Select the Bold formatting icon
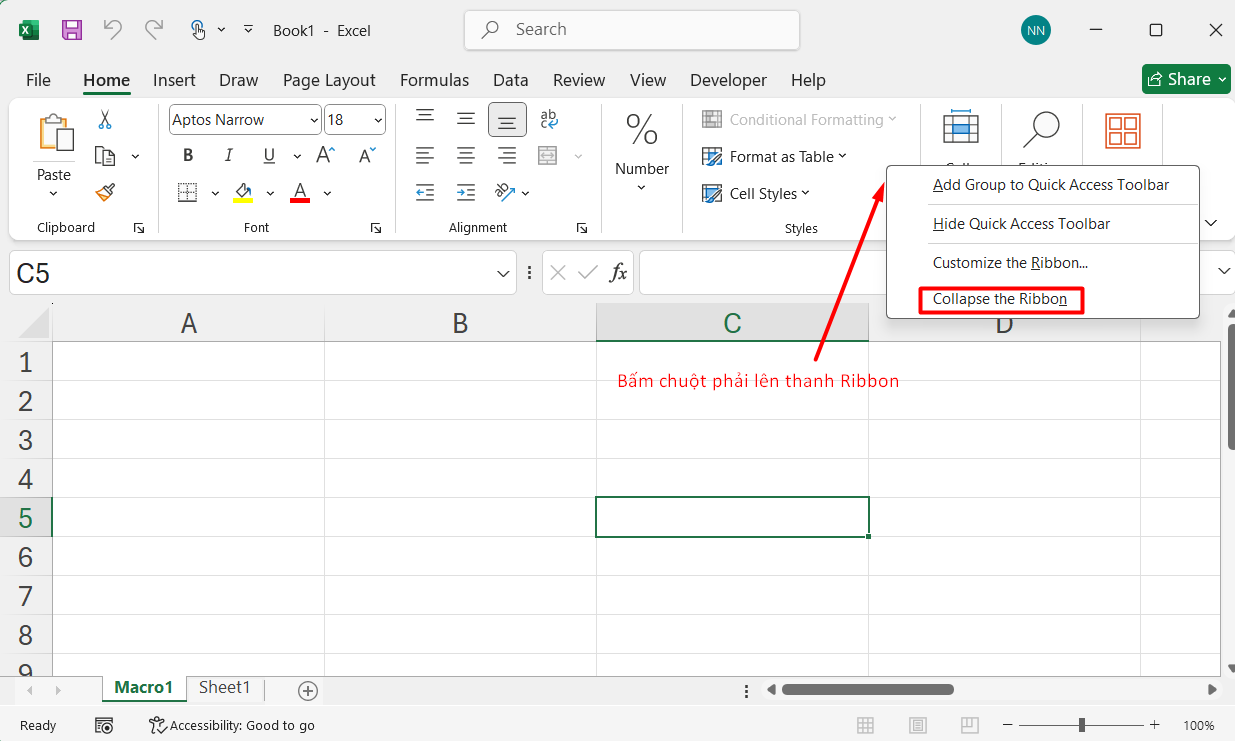This screenshot has width=1235, height=741. coord(187,155)
